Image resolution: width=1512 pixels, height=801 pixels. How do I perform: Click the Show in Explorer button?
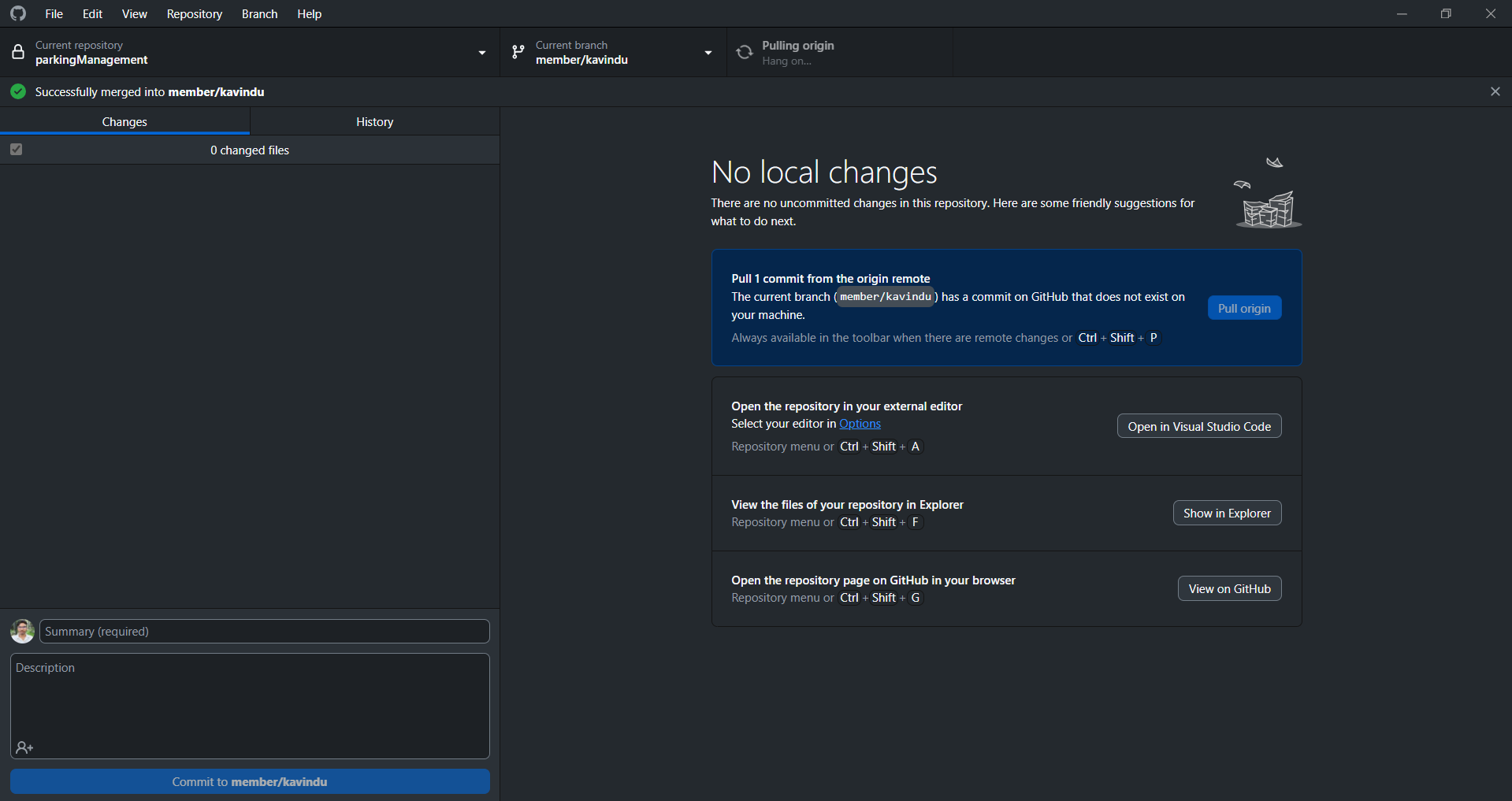pos(1226,513)
